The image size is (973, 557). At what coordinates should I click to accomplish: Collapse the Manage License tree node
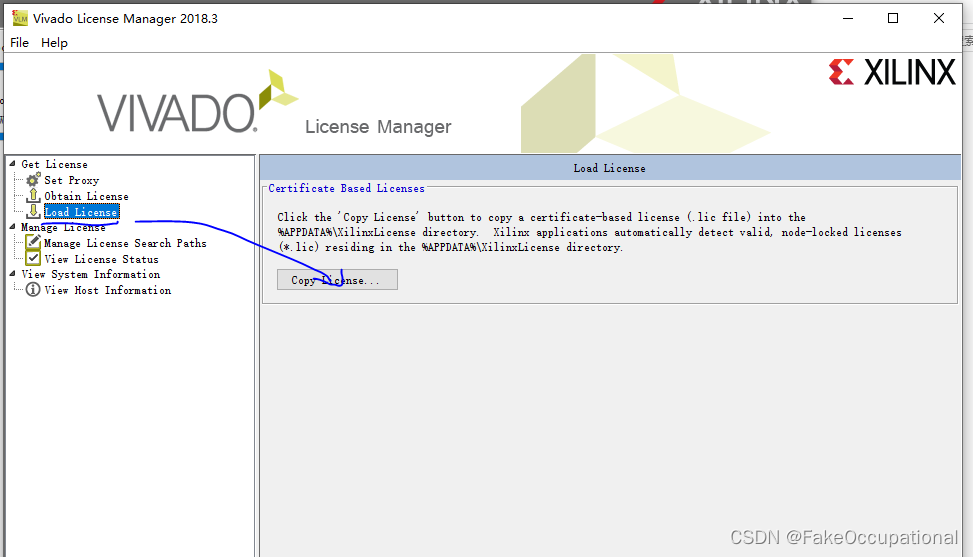(12, 227)
